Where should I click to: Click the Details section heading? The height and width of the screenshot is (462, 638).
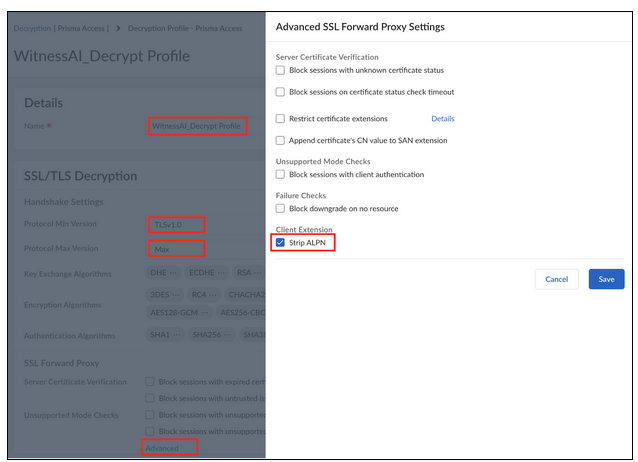[44, 103]
